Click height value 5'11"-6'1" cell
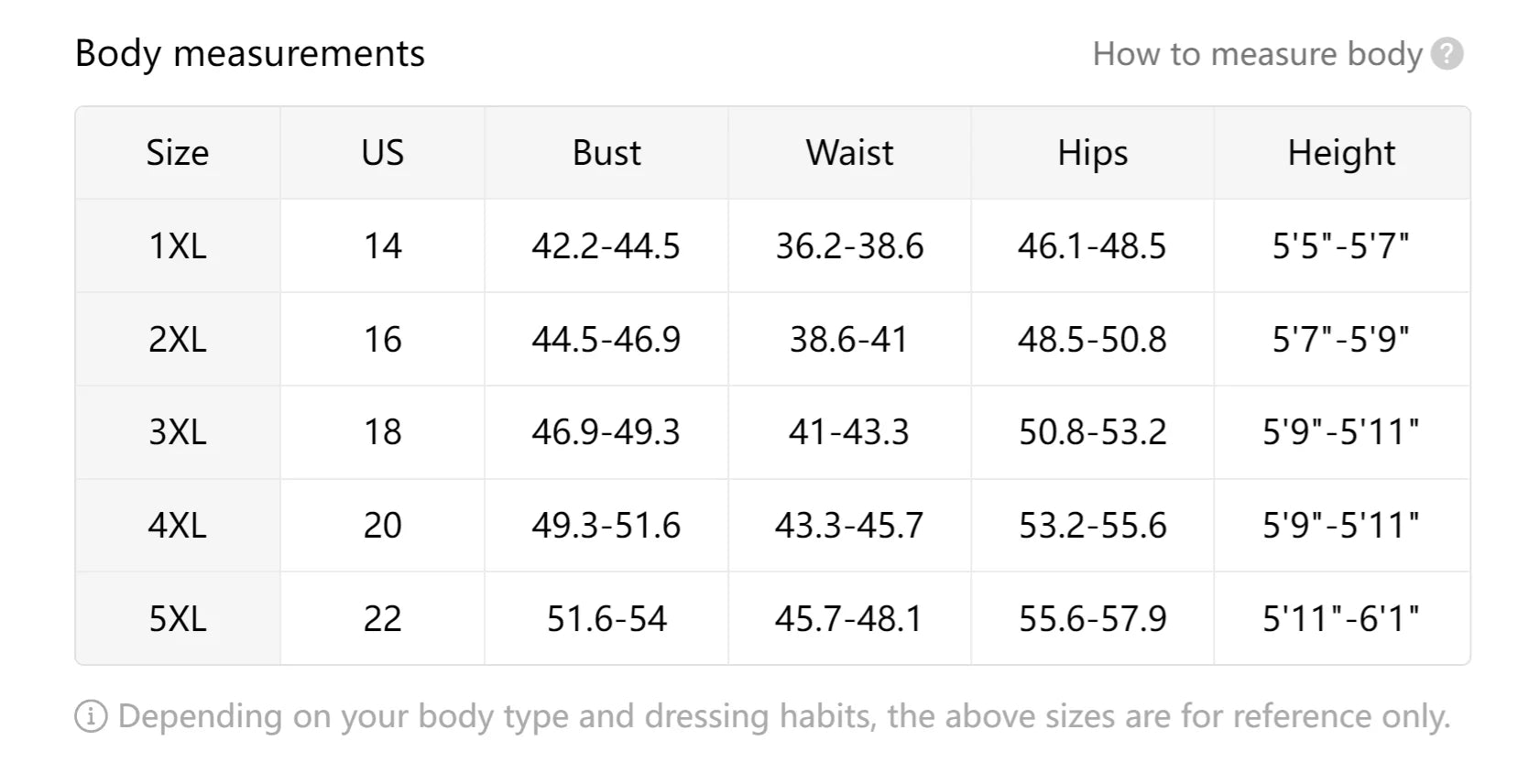Image resolution: width=1518 pixels, height=784 pixels. [1342, 619]
